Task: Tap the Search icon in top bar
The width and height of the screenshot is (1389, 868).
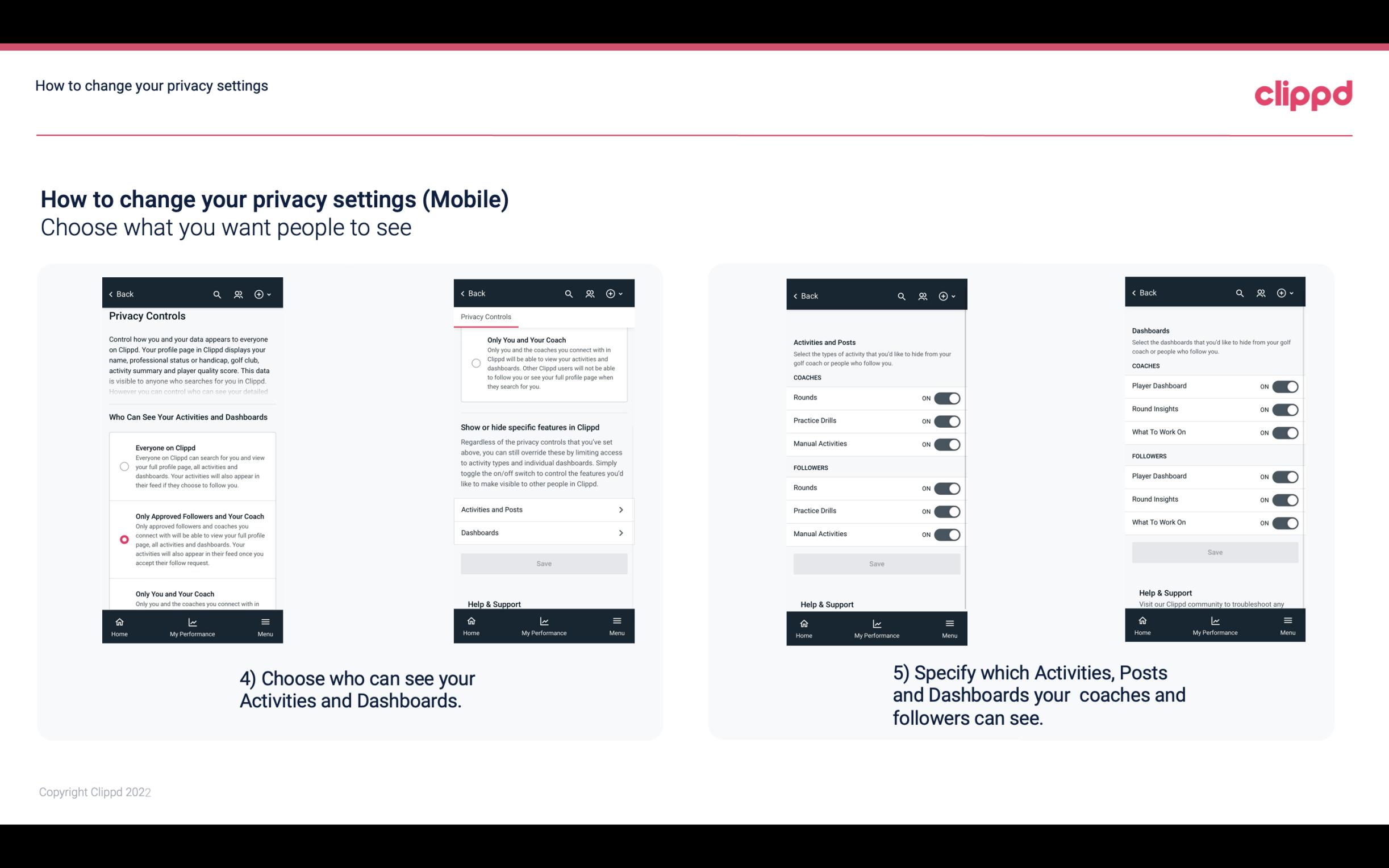Action: point(217,294)
